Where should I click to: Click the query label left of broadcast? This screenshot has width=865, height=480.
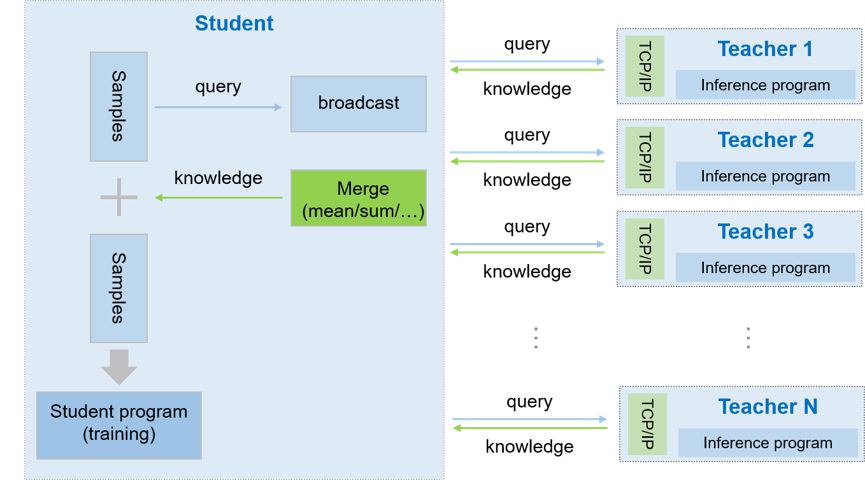coord(218,87)
